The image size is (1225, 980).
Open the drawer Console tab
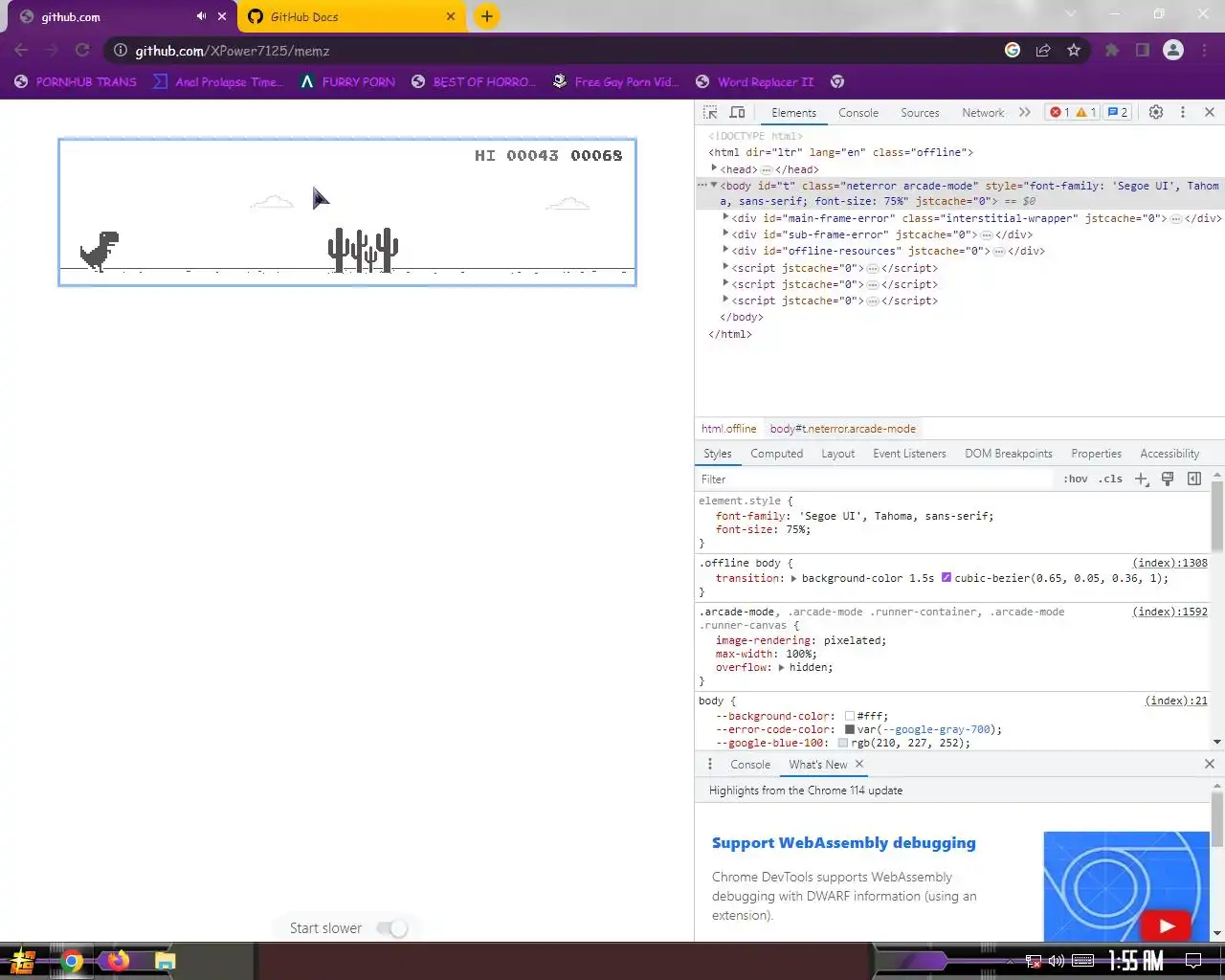(749, 764)
